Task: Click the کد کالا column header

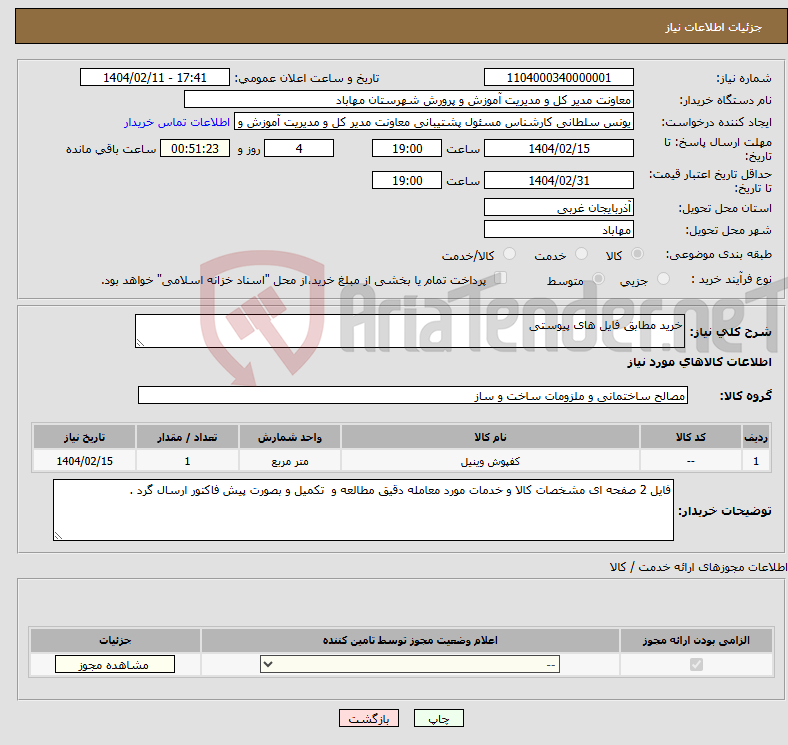Action: (691, 437)
